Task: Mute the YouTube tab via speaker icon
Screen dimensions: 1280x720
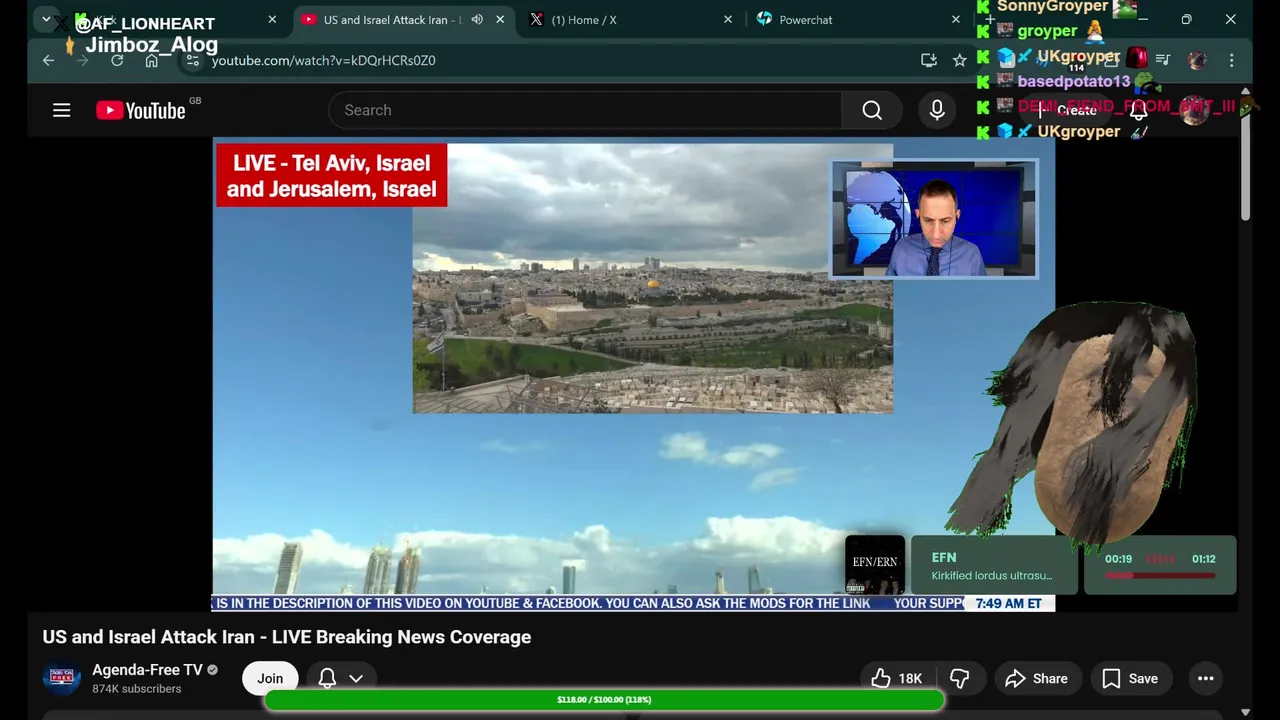Action: pyautogui.click(x=477, y=19)
